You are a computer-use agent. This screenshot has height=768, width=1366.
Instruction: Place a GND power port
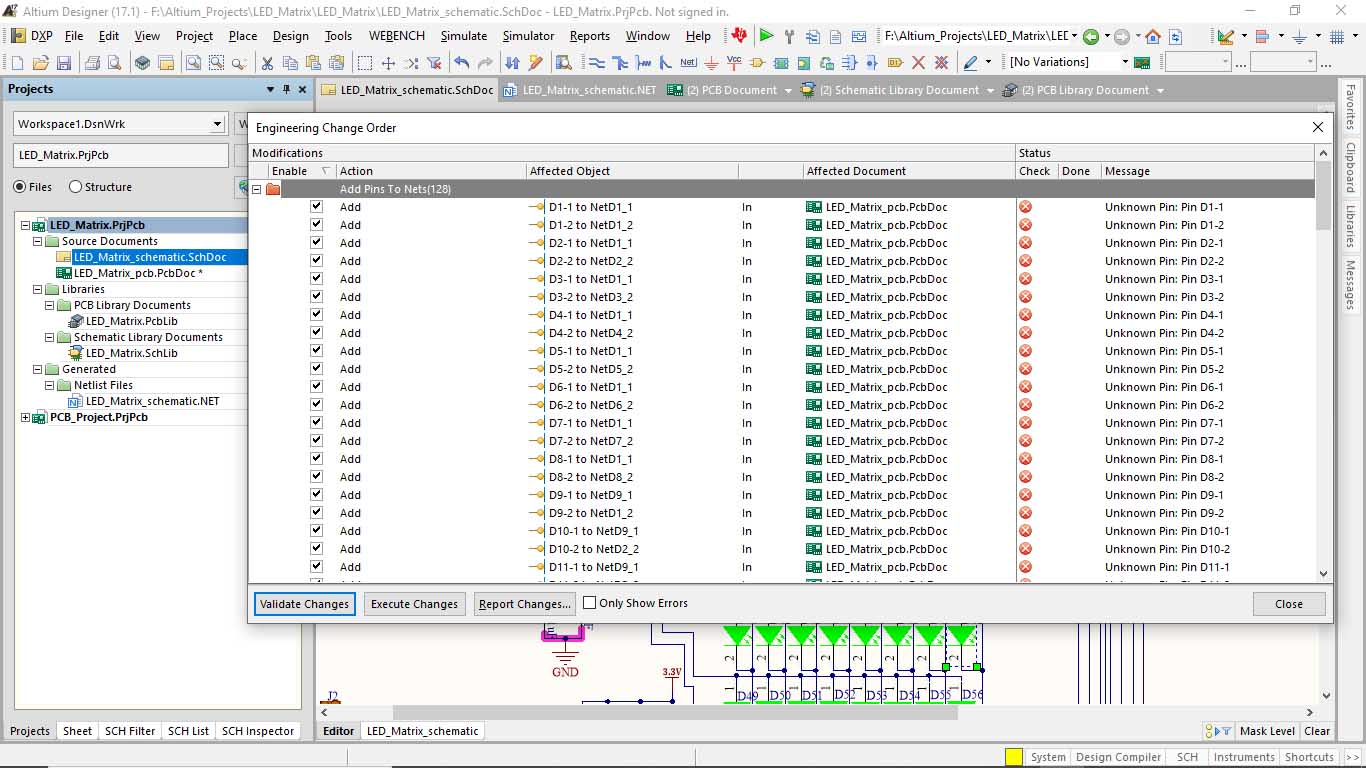(712, 63)
